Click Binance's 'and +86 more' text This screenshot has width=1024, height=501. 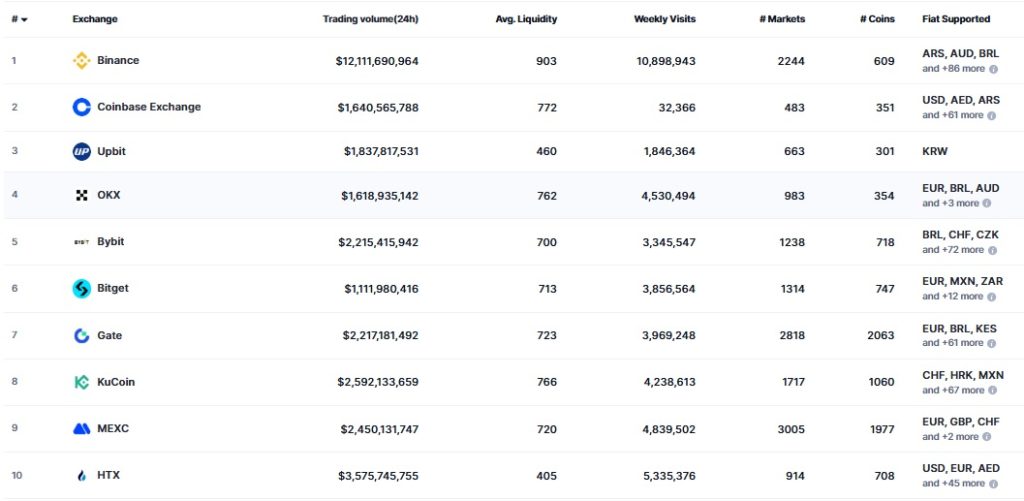click(953, 69)
